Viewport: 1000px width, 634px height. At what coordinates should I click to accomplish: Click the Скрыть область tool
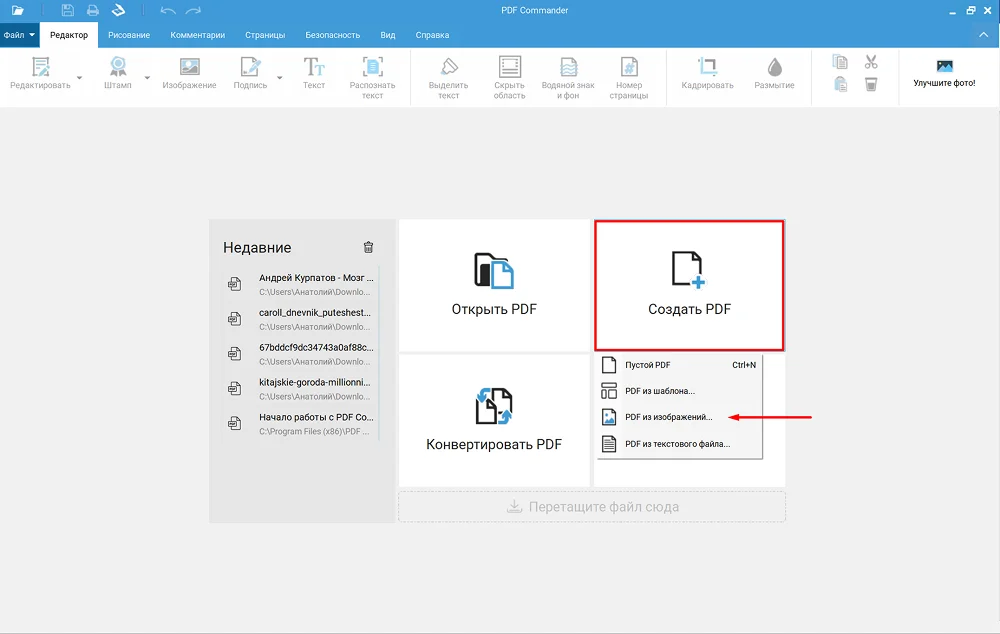click(510, 78)
